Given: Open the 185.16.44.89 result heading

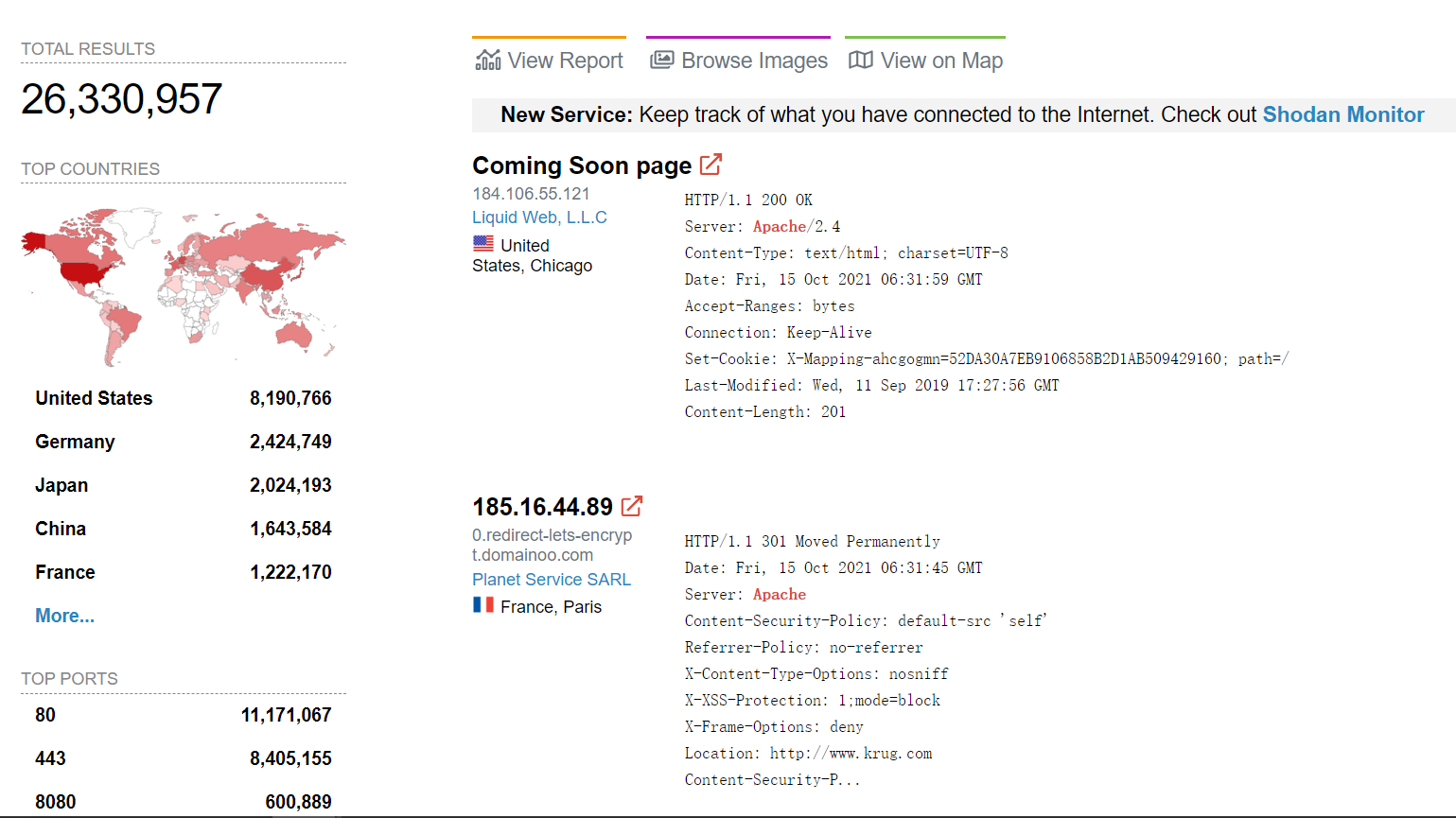Looking at the screenshot, I should (542, 506).
